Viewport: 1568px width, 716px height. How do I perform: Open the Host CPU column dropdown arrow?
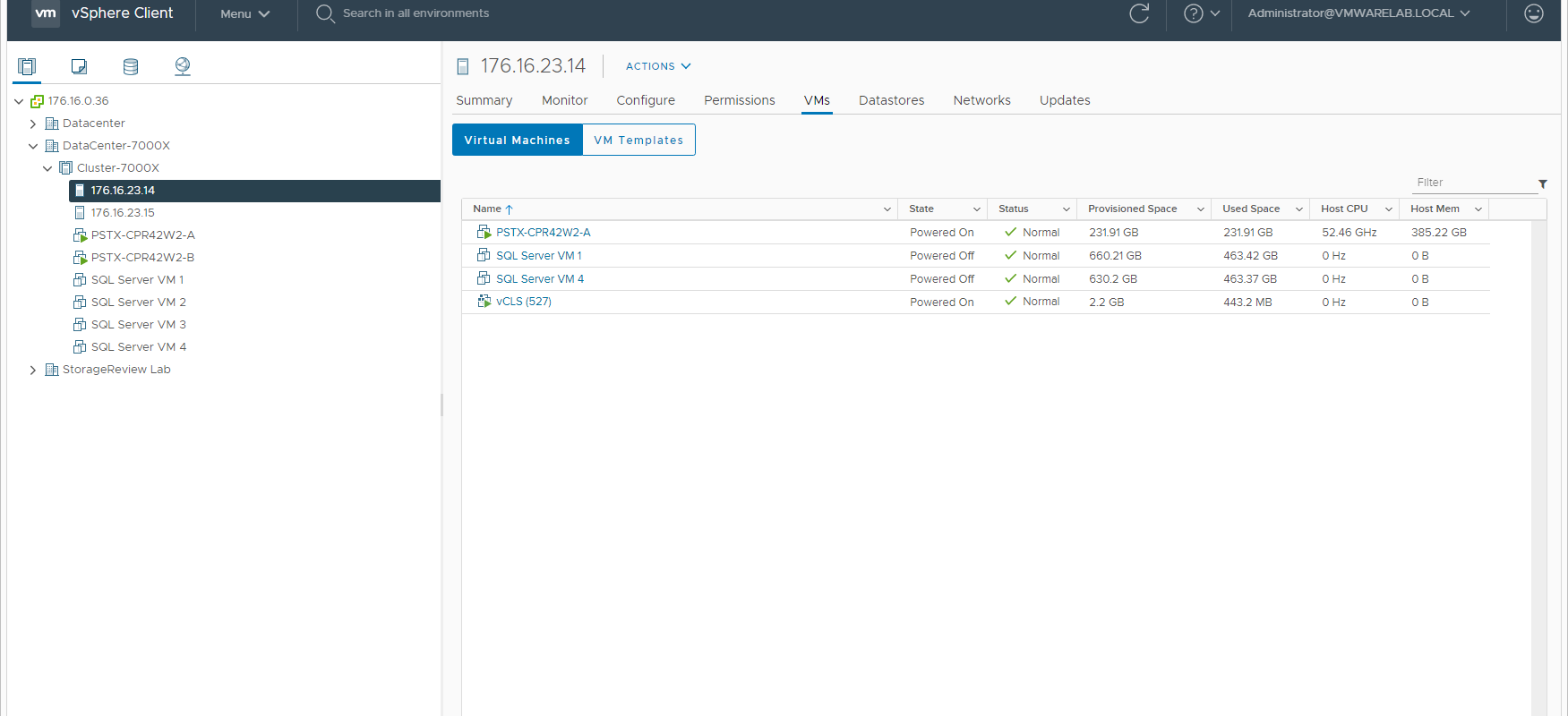[x=1389, y=209]
